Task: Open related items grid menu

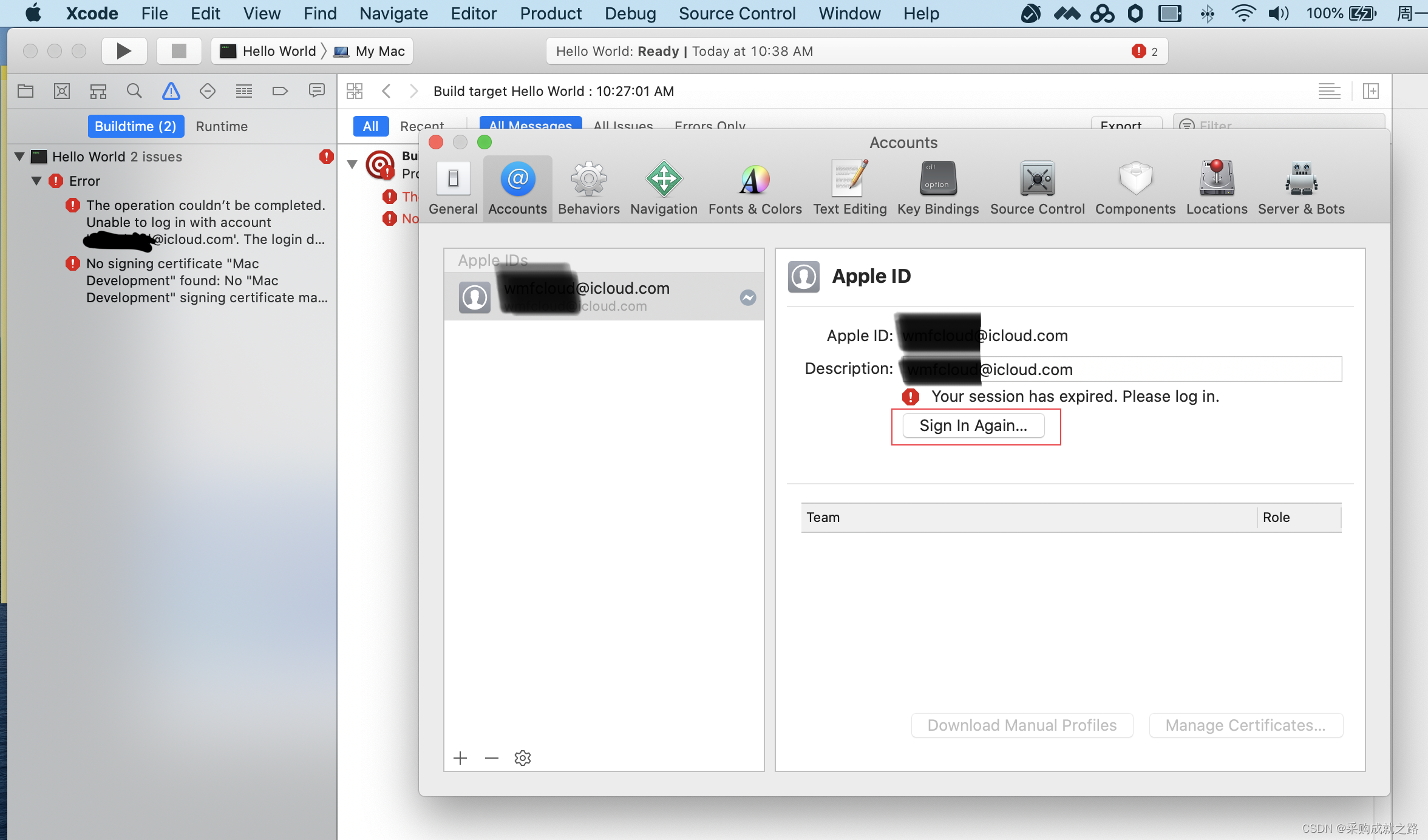Action: pos(355,91)
